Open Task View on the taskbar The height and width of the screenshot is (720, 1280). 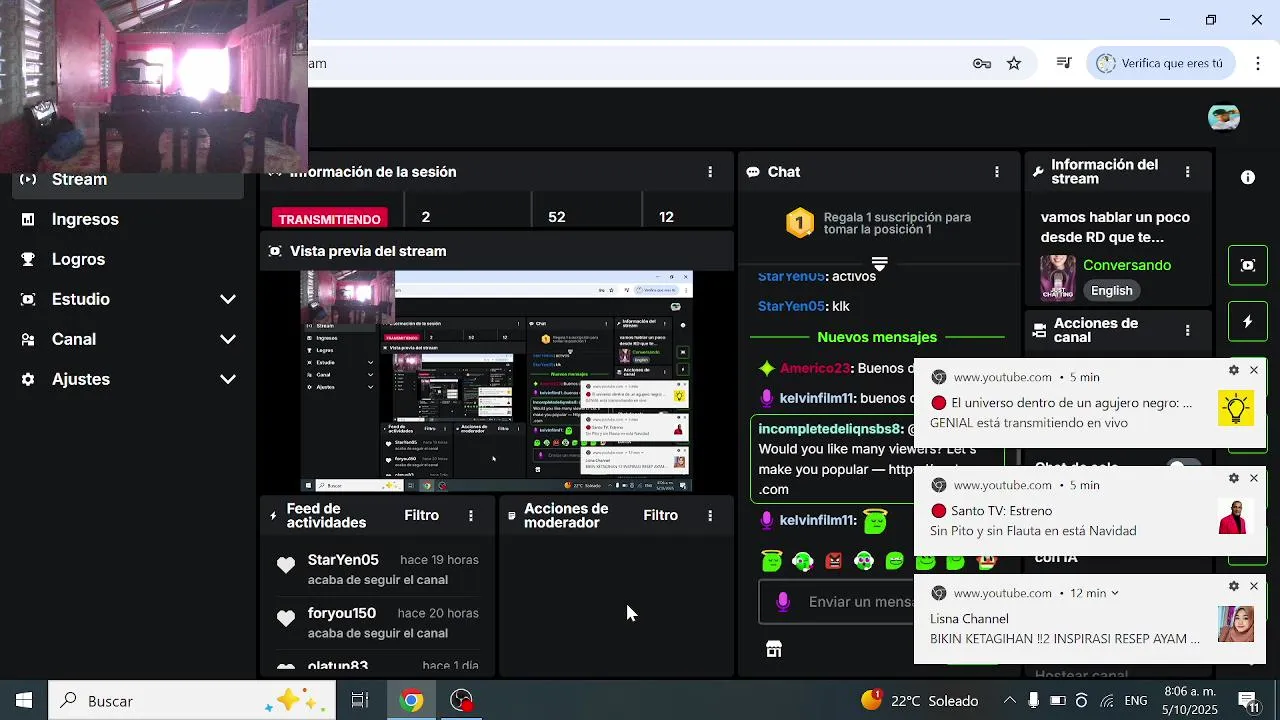[x=360, y=701]
